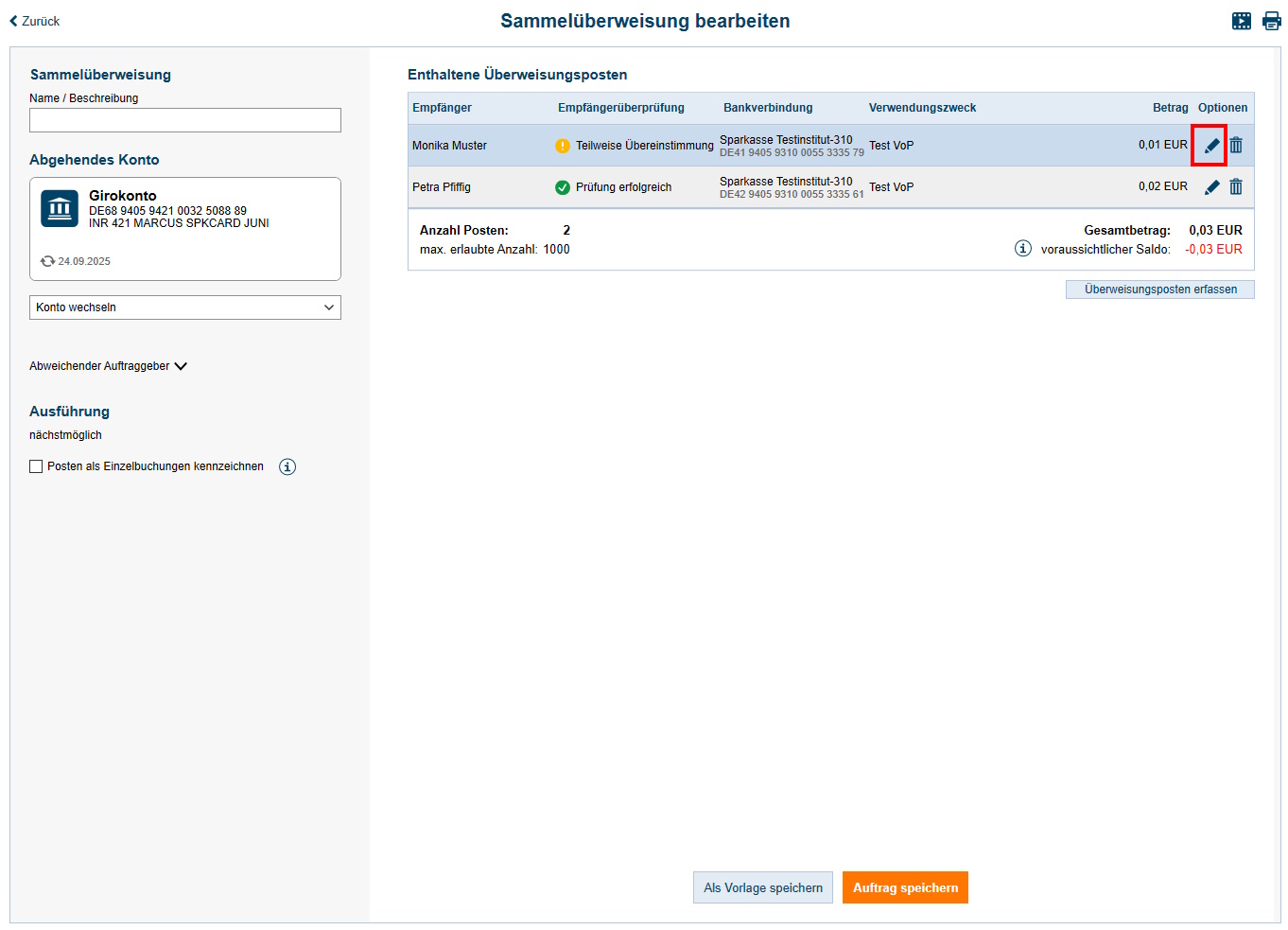
Task: Click the Name / Beschreibung input field
Action: [185, 120]
